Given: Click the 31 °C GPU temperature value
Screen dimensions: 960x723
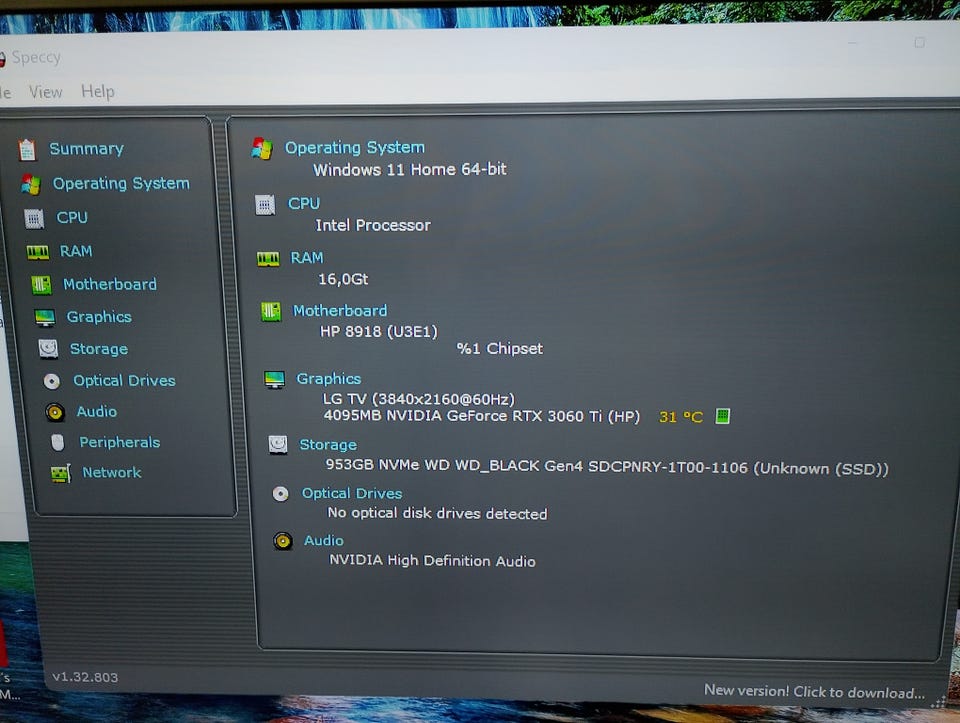Looking at the screenshot, I should click(680, 417).
